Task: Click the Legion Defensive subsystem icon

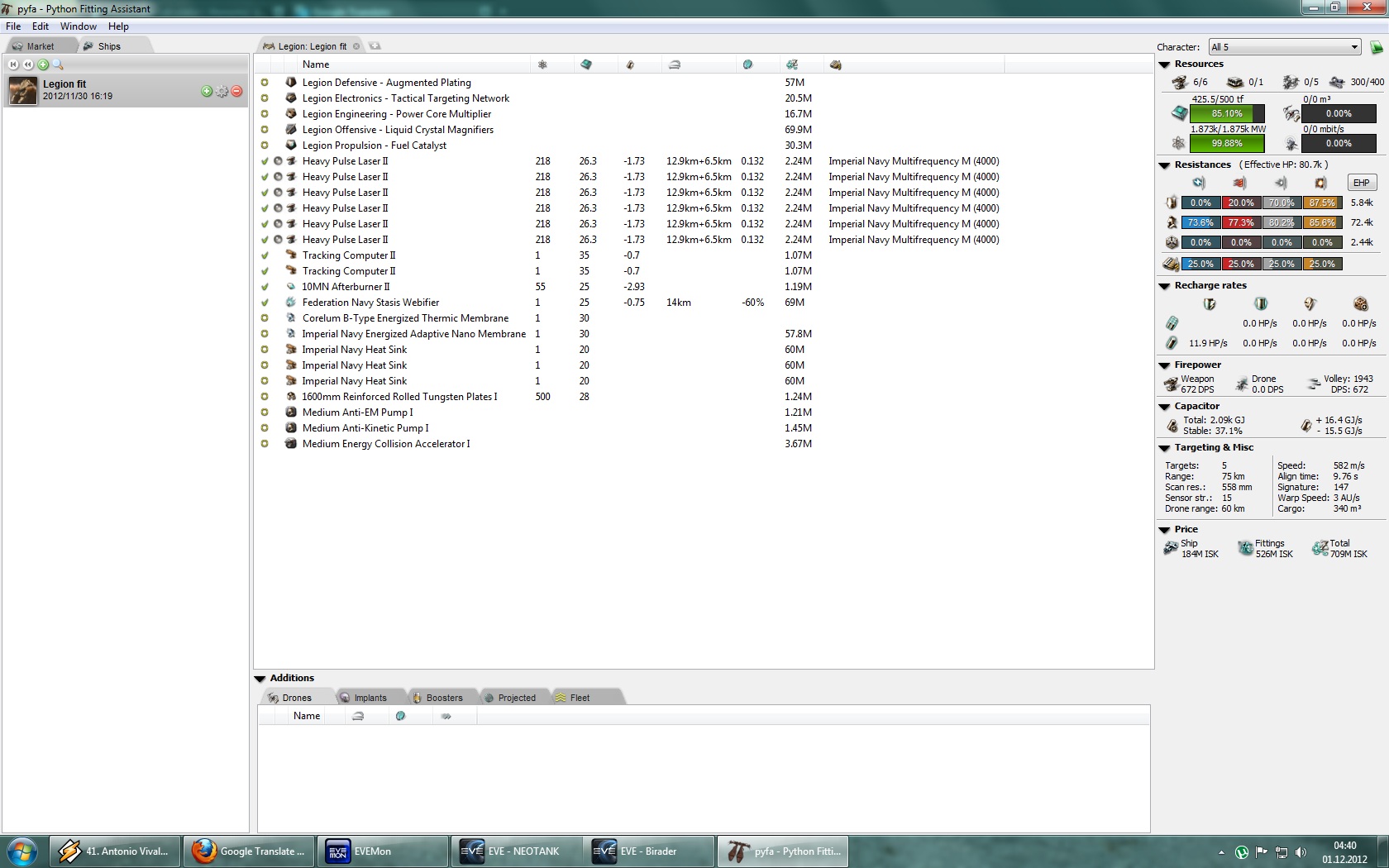Action: click(291, 83)
